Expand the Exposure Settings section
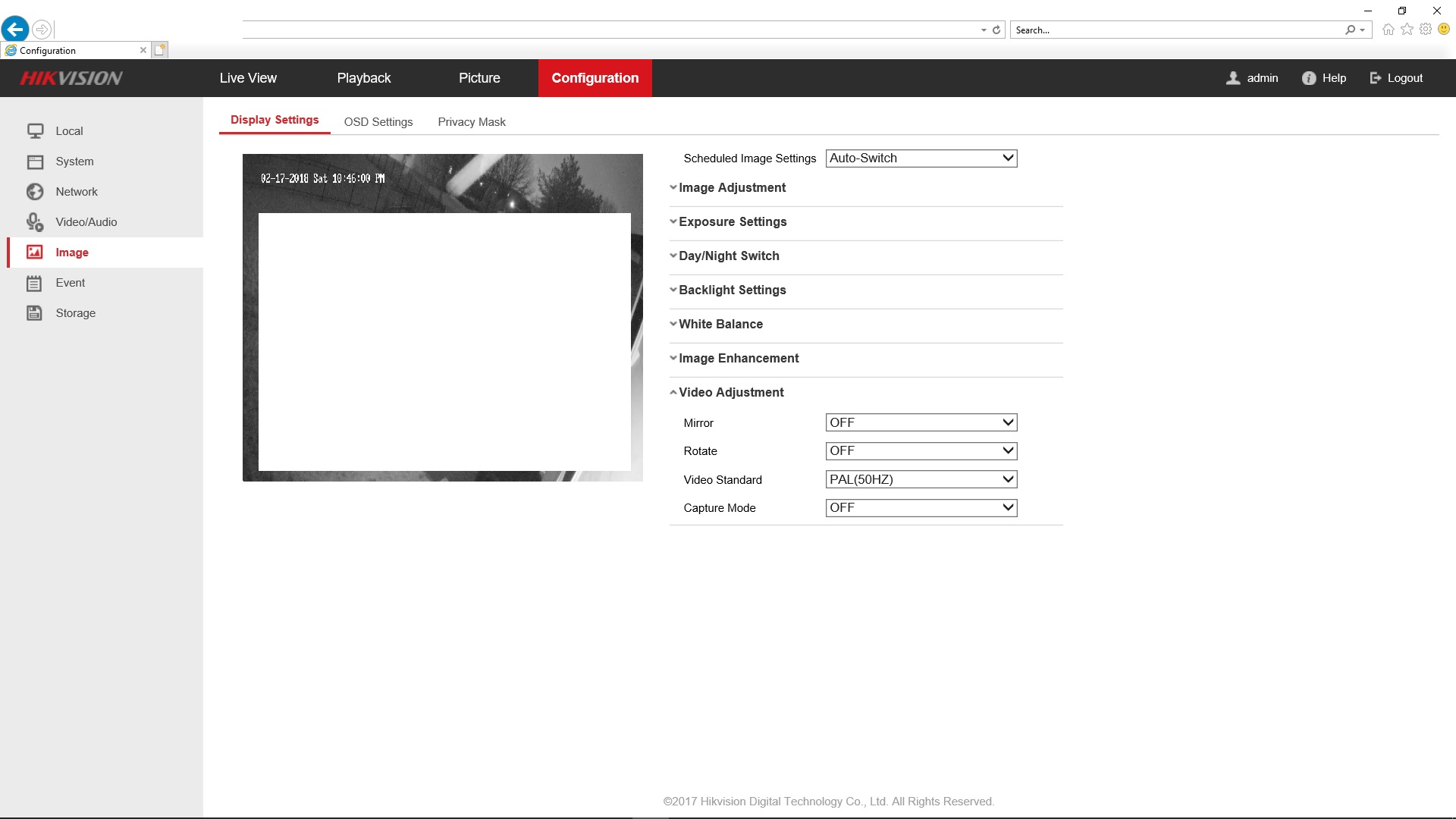This screenshot has width=1456, height=819. click(732, 222)
